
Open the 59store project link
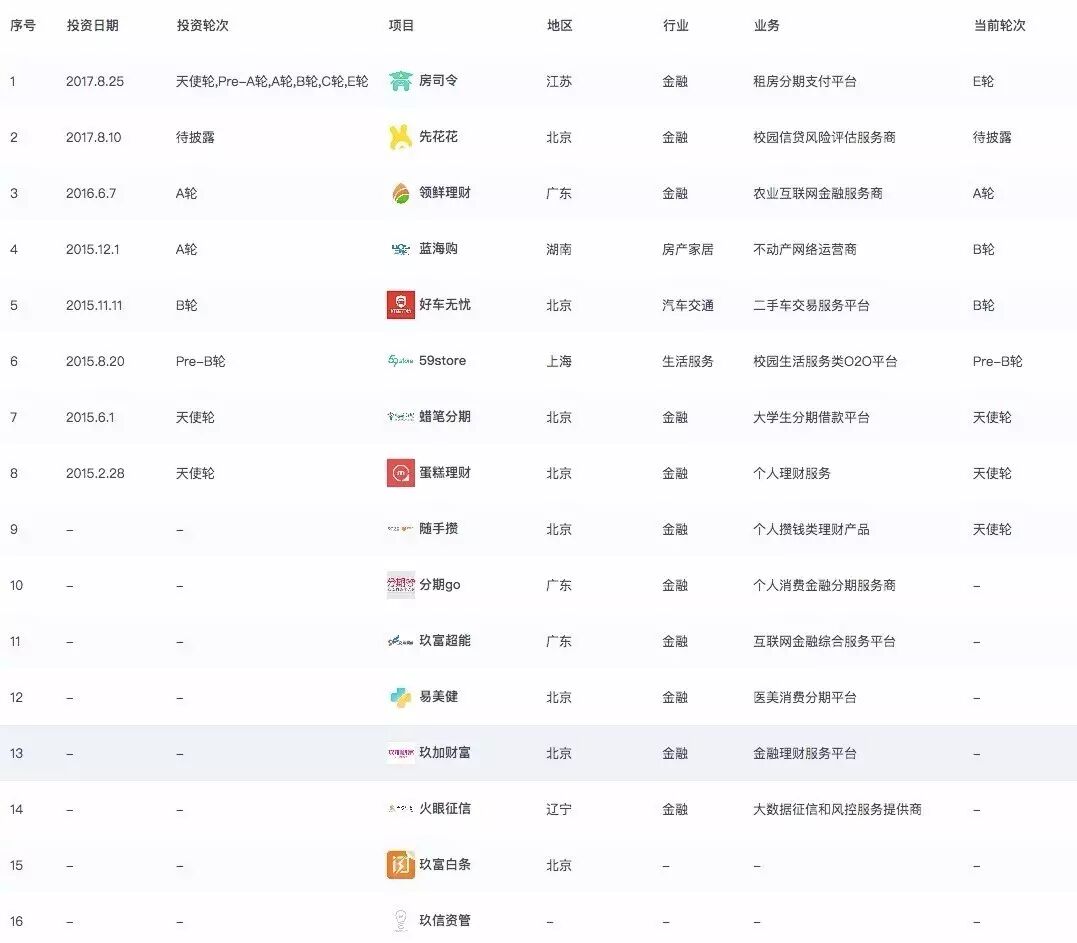(x=442, y=361)
